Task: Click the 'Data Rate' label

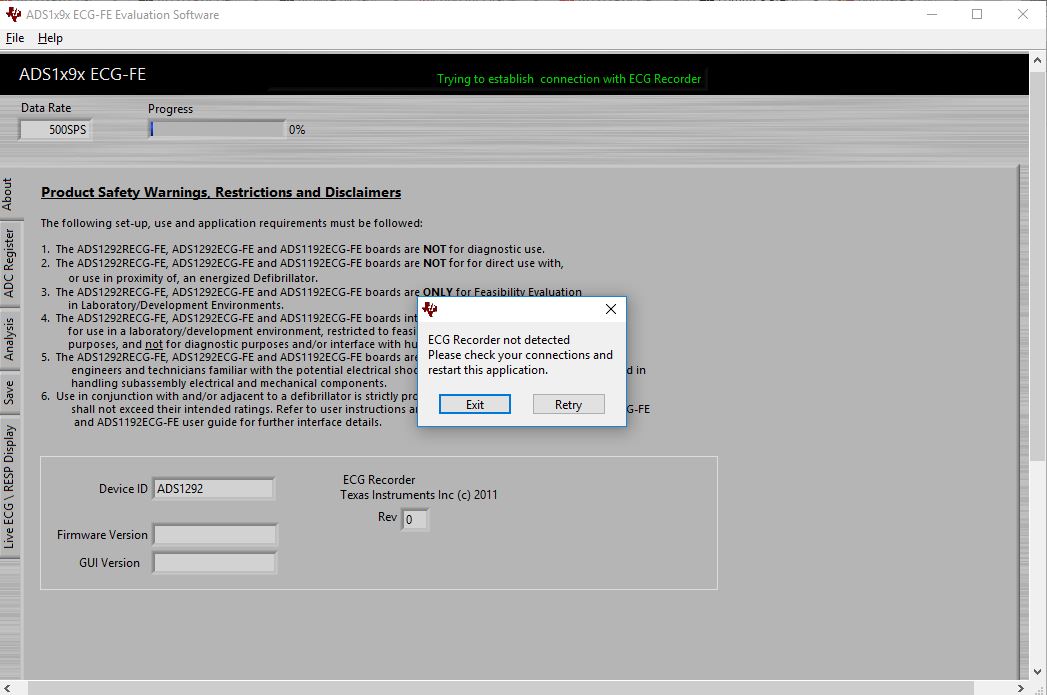Action: 46,107
